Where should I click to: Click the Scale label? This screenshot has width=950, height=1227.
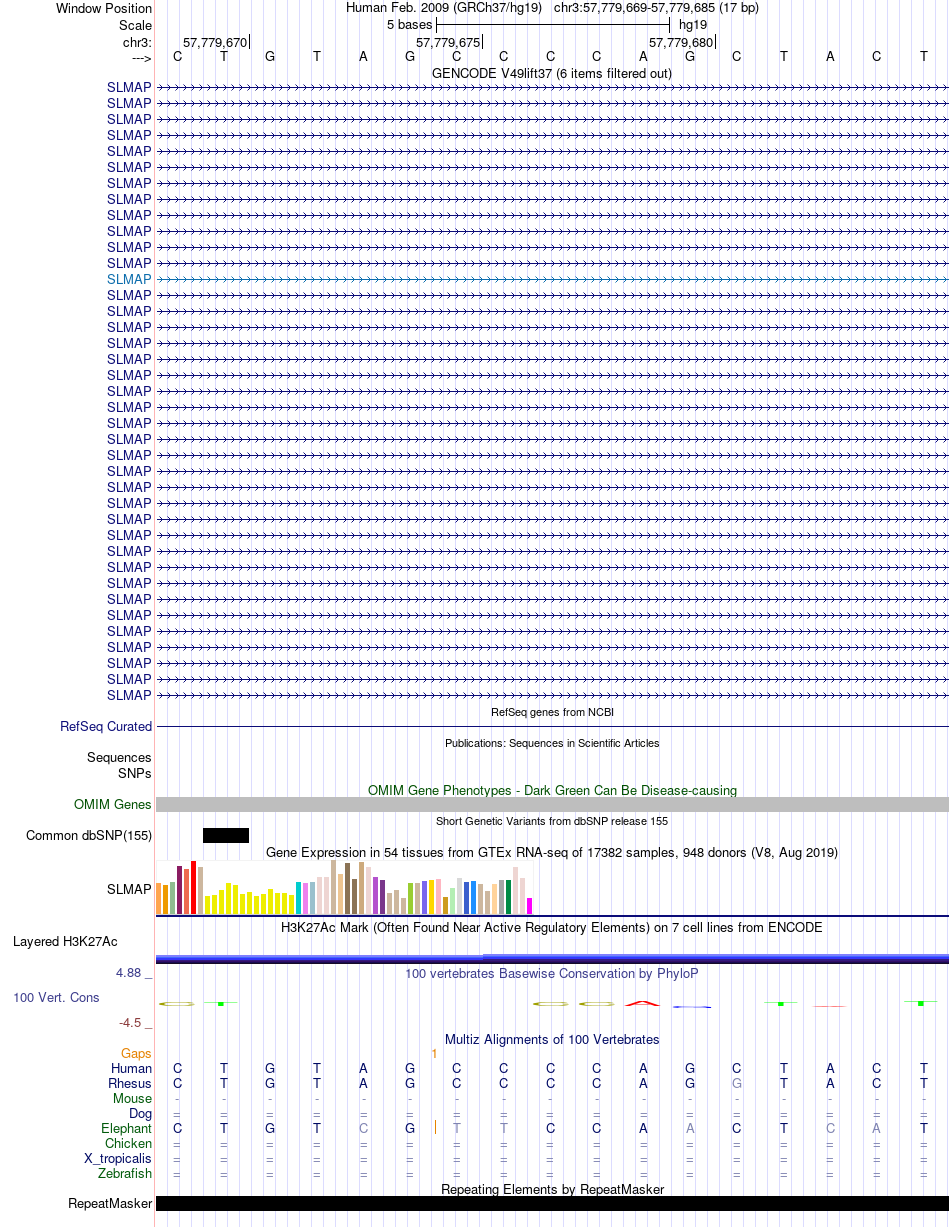[135, 24]
